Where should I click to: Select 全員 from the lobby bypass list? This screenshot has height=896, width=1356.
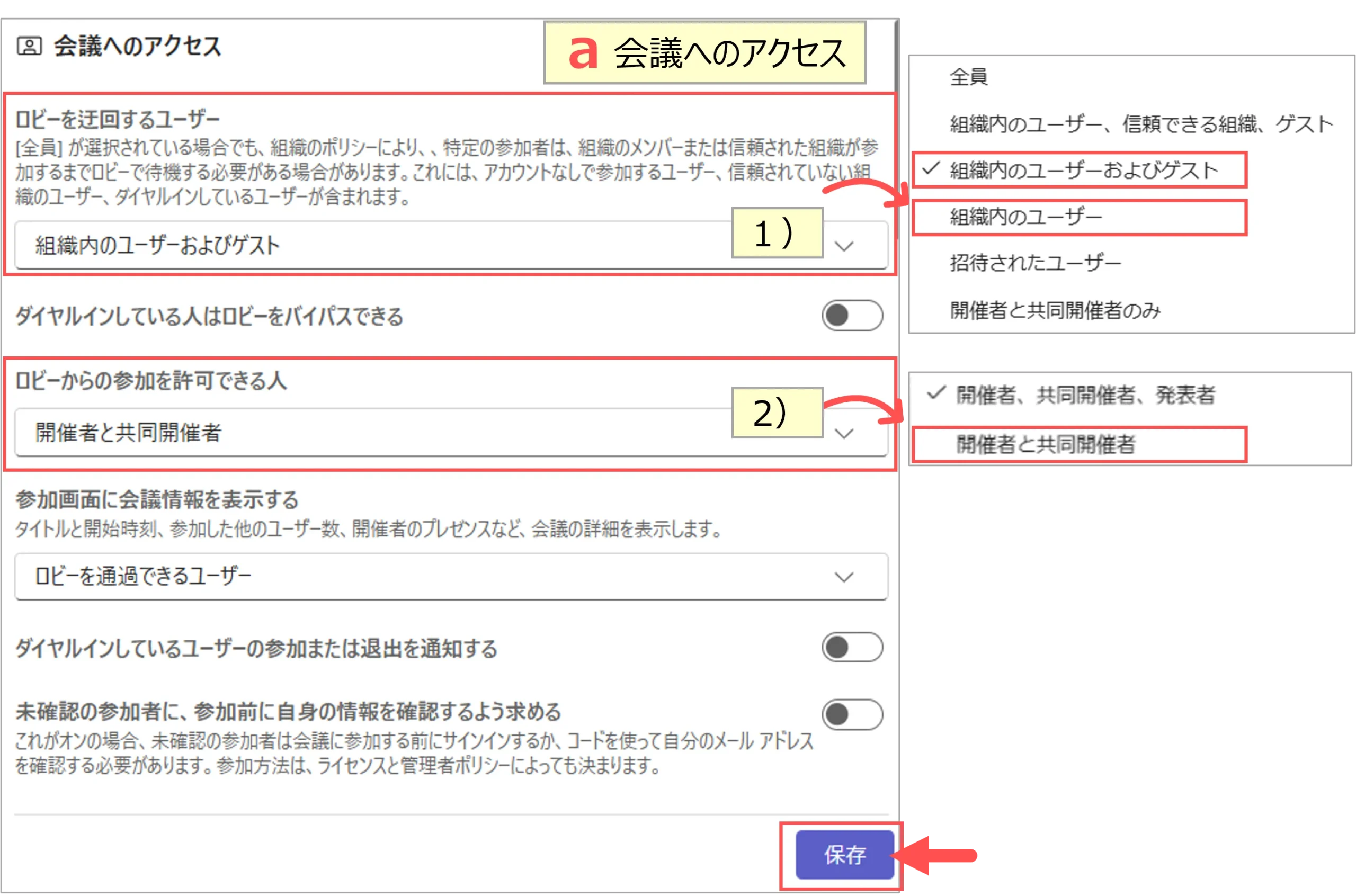969,77
